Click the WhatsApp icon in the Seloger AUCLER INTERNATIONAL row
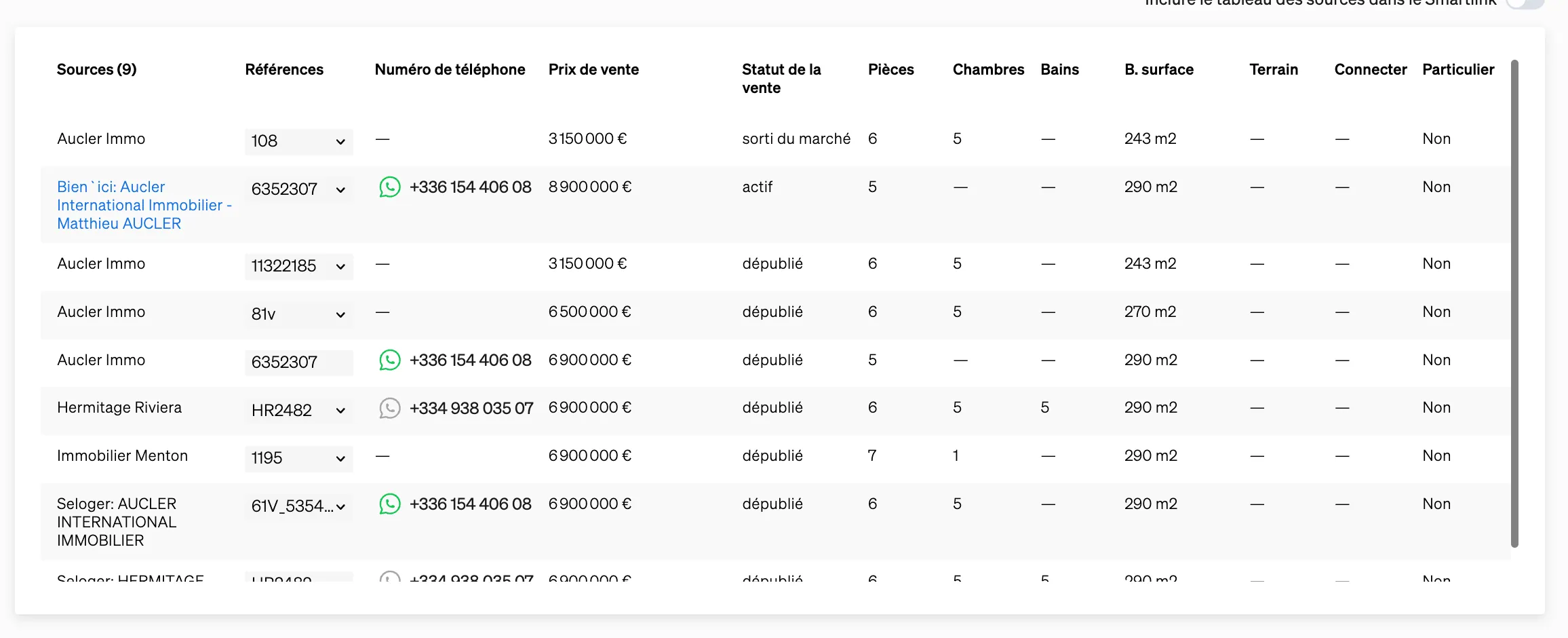Viewport: 1568px width, 638px height. [x=390, y=504]
